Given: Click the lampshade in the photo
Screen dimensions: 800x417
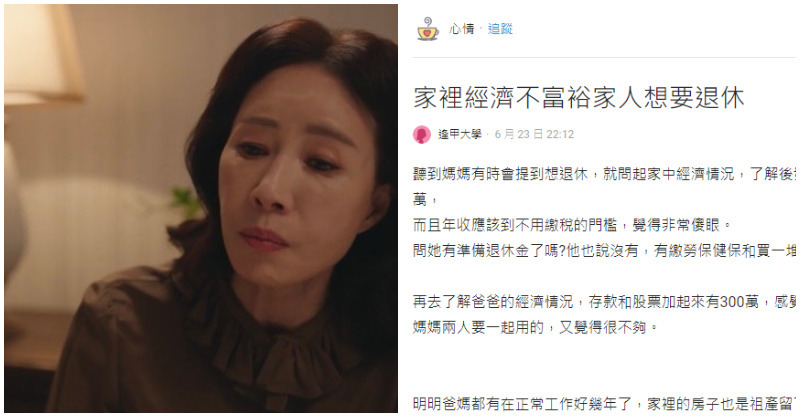Looking at the screenshot, I should click(41, 54).
